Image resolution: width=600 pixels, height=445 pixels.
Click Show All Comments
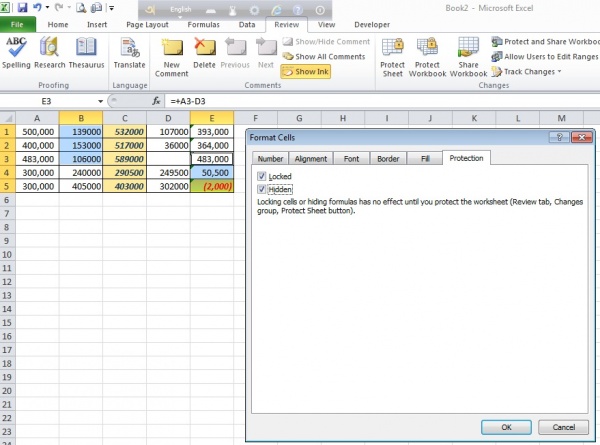(324, 57)
